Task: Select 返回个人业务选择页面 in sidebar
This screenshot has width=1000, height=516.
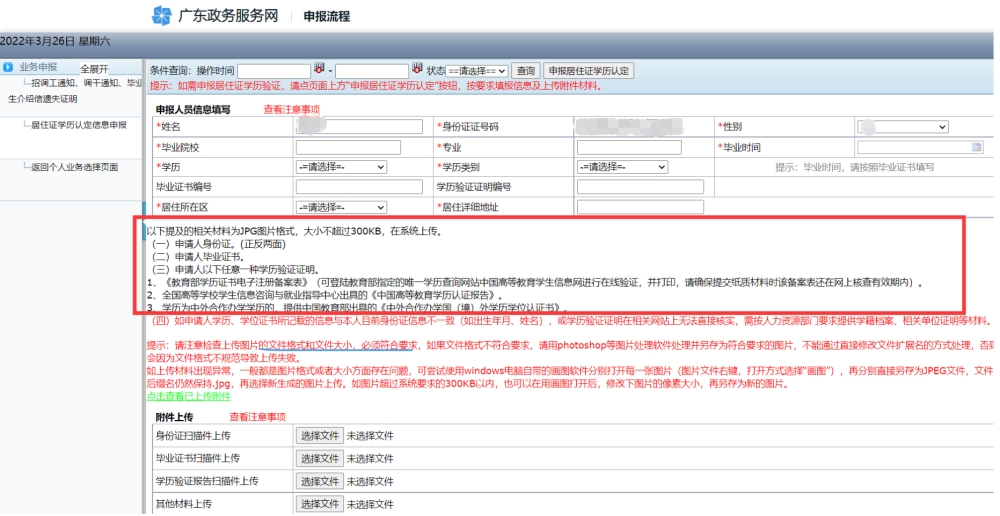Action: (x=75, y=167)
